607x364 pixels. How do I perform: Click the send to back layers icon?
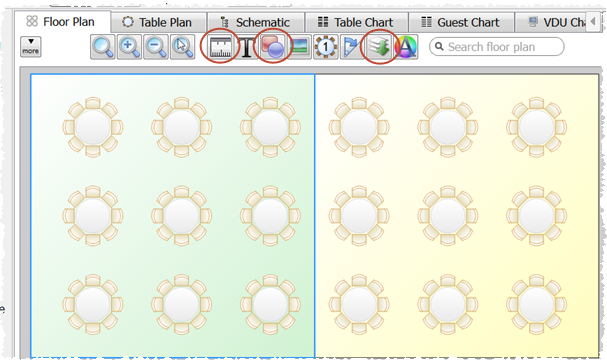pyautogui.click(x=379, y=47)
